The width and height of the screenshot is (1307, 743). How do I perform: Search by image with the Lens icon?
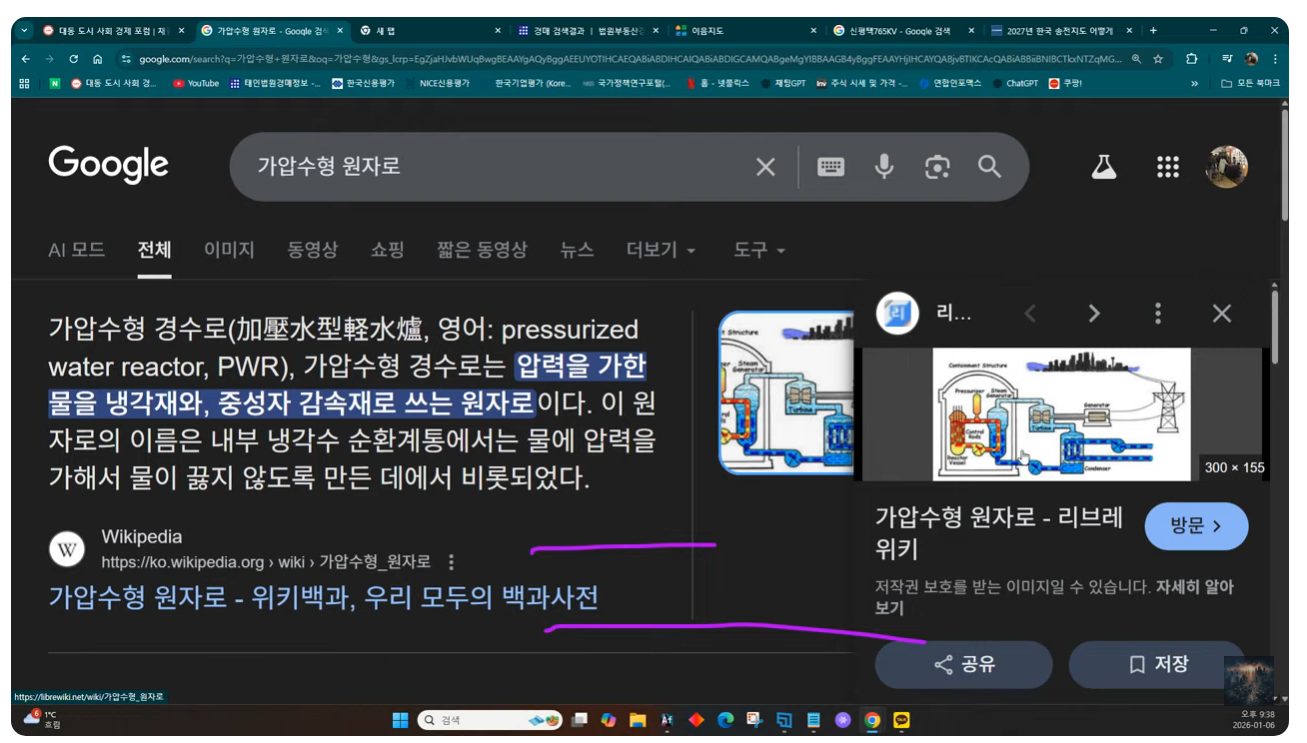[x=937, y=167]
